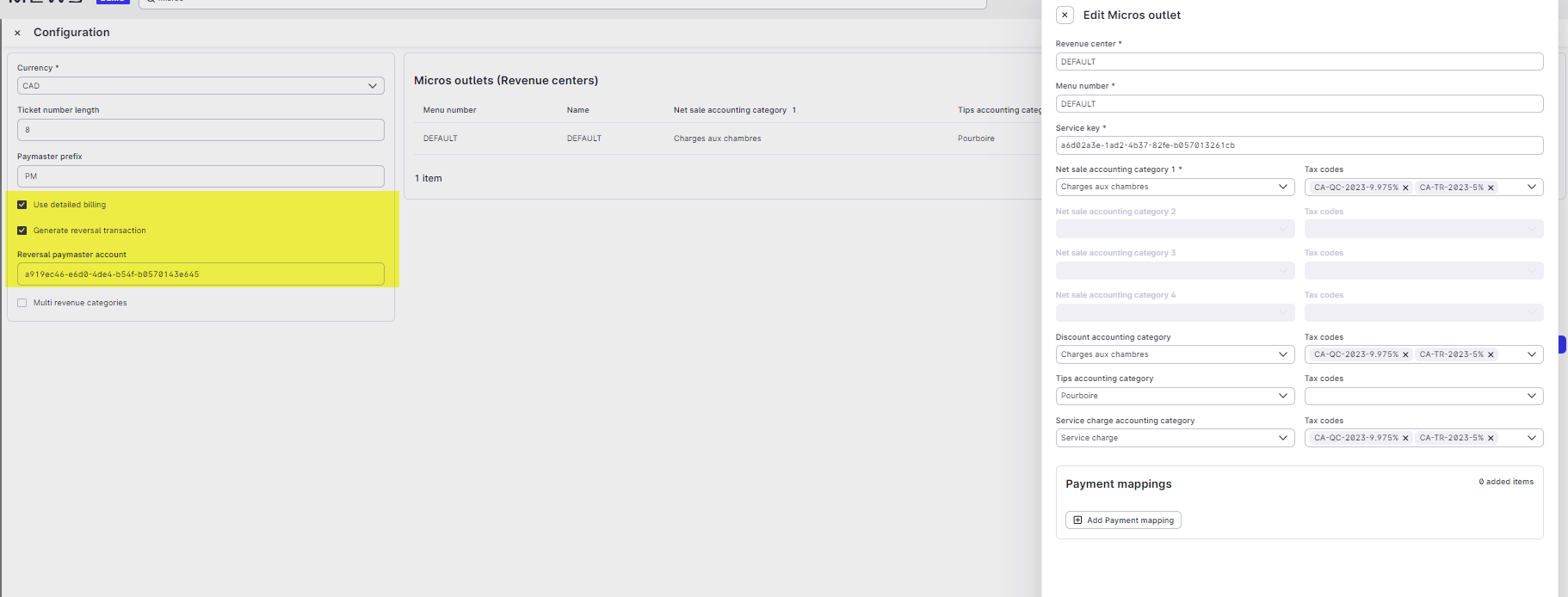Screen dimensions: 1568x597
Task: Close the Configuration page with X icon
Action: coord(17,33)
